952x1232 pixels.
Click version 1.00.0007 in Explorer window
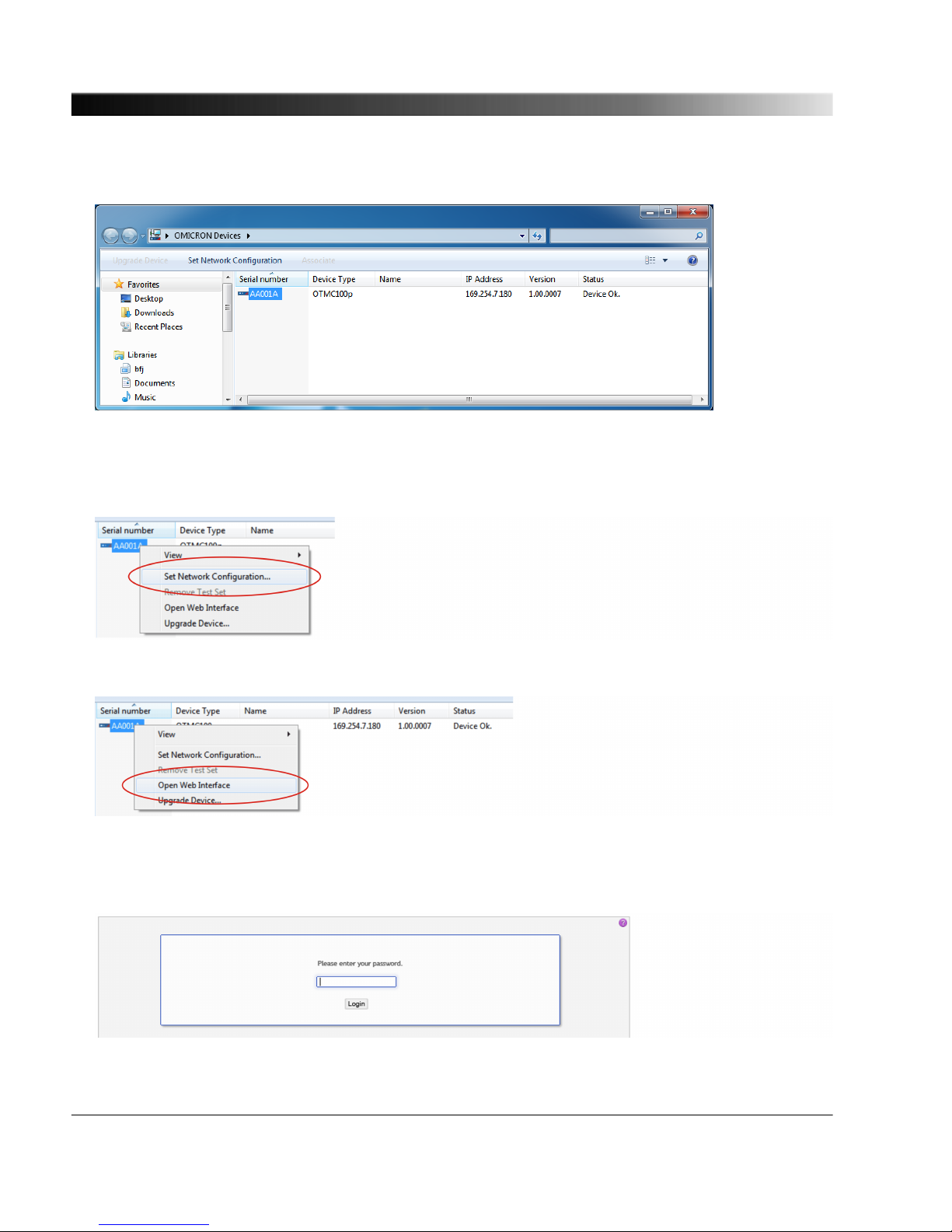point(545,294)
